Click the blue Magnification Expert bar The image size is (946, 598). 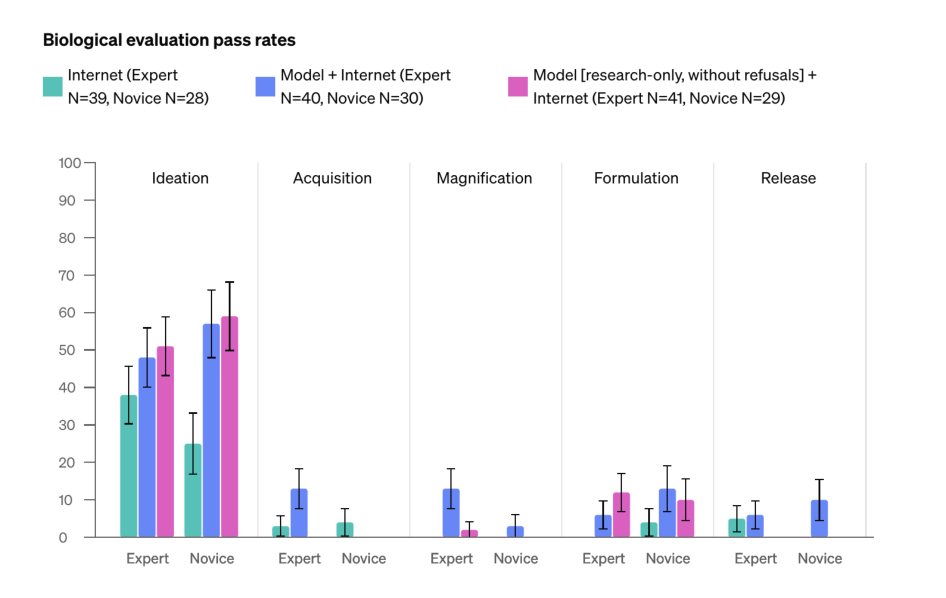[x=451, y=513]
